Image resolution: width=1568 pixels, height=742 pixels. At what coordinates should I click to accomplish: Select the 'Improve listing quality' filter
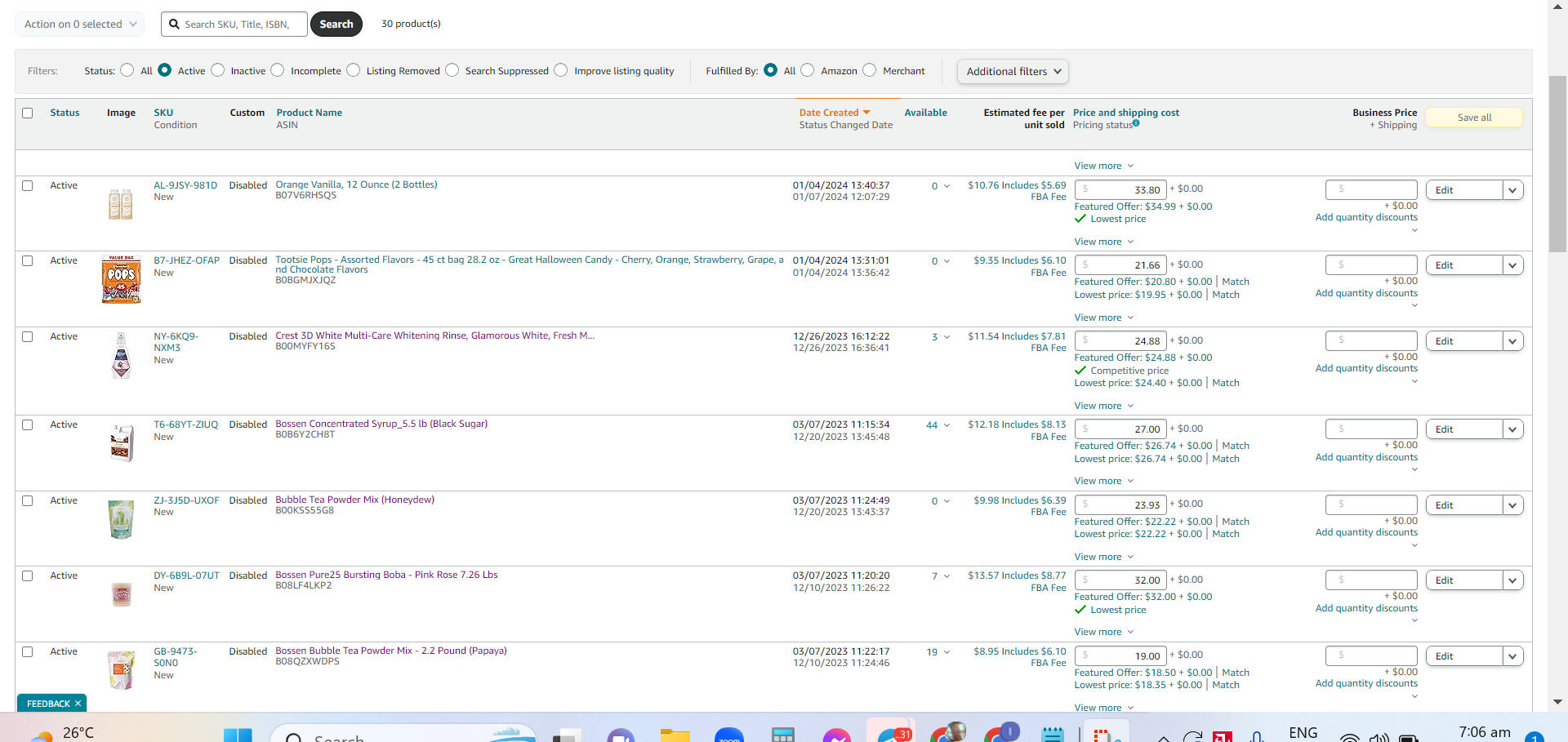pyautogui.click(x=561, y=70)
